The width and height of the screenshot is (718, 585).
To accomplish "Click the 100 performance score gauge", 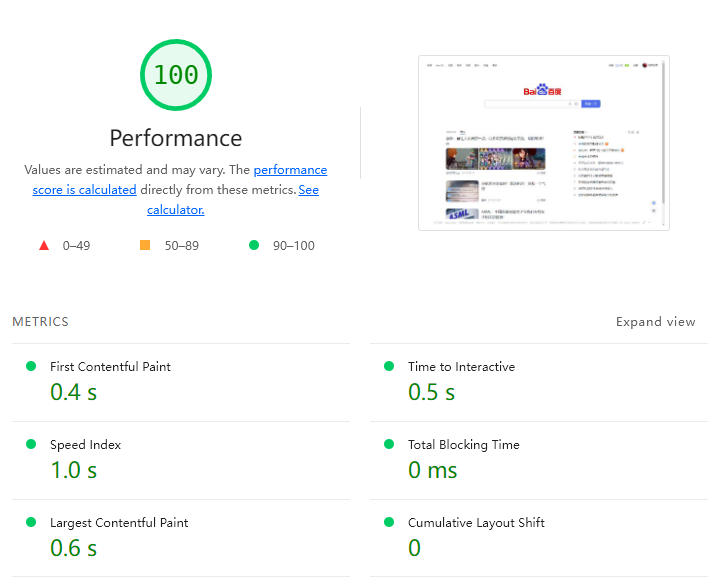I will 176,75.
